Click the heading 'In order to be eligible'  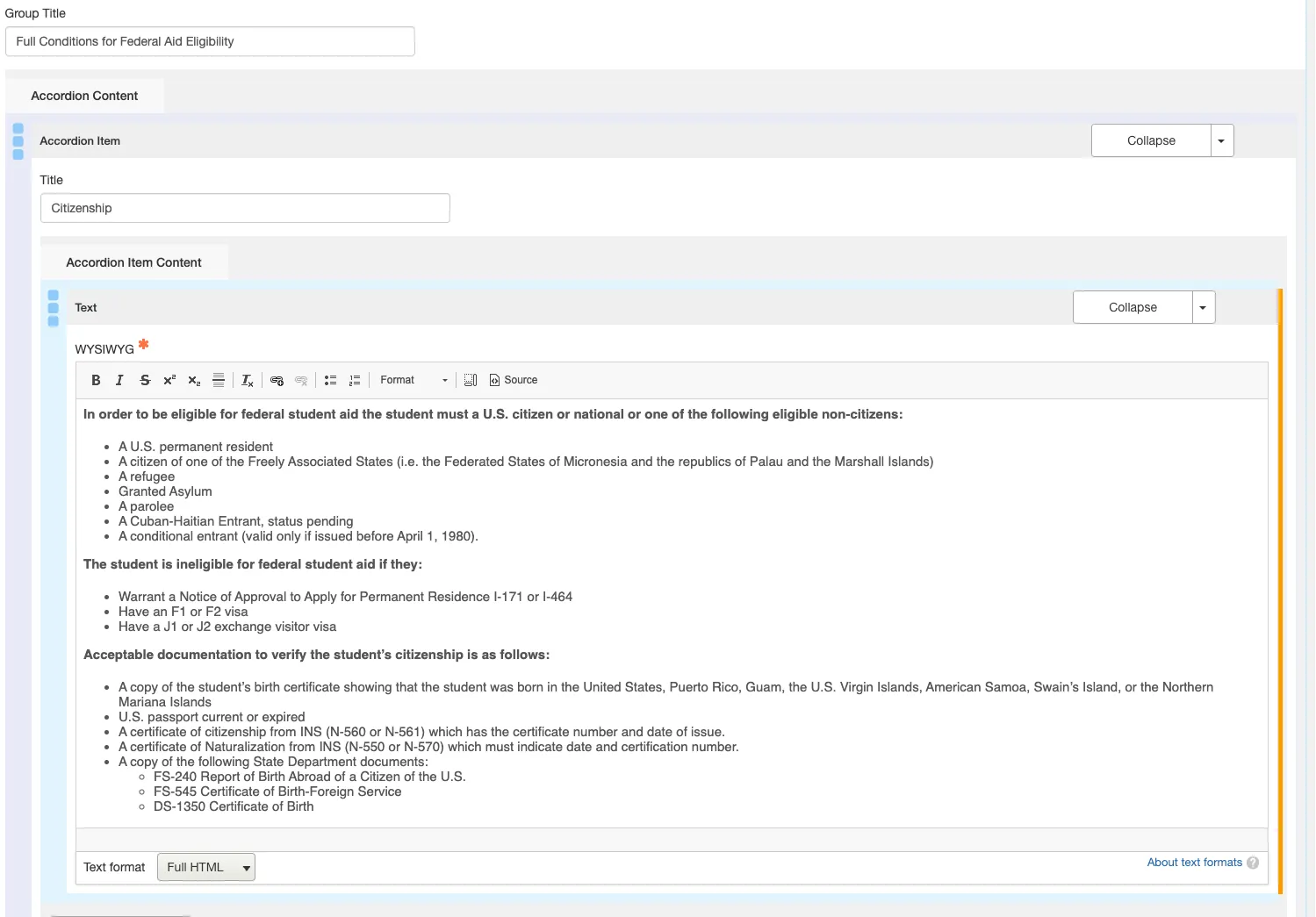pos(493,414)
